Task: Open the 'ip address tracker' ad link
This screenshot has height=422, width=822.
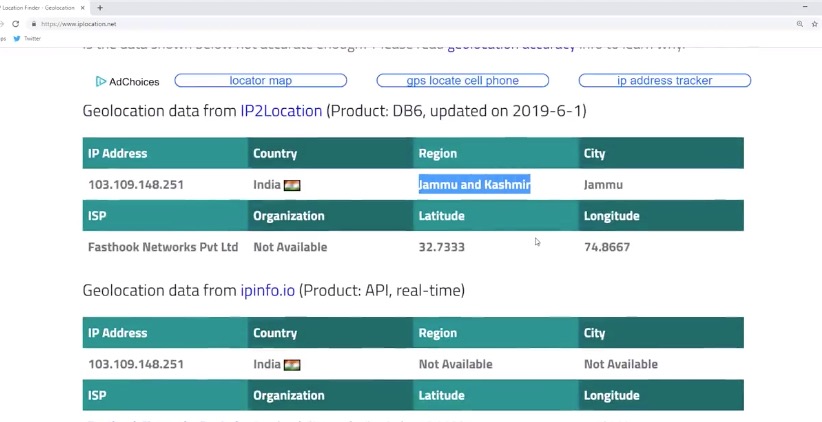Action: [664, 81]
